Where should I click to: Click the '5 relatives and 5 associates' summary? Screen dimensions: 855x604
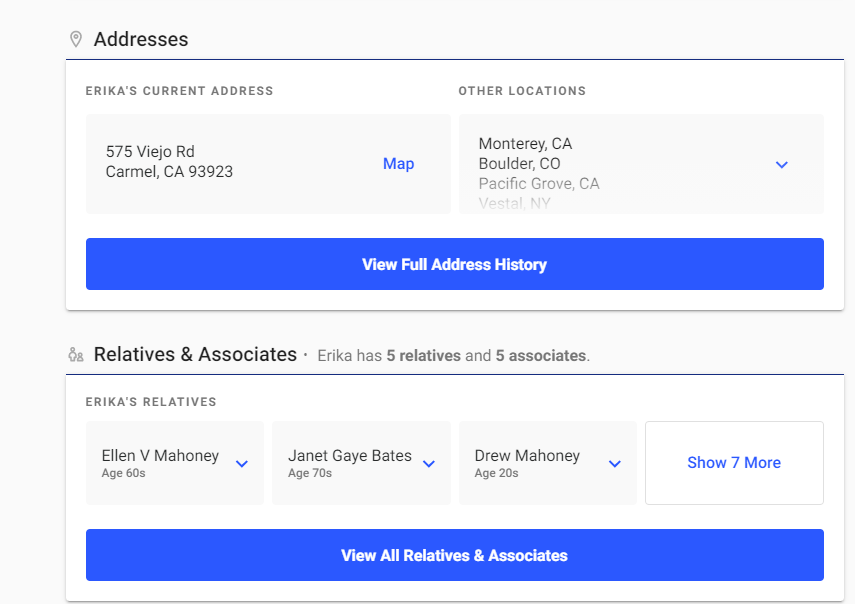[x=454, y=356]
